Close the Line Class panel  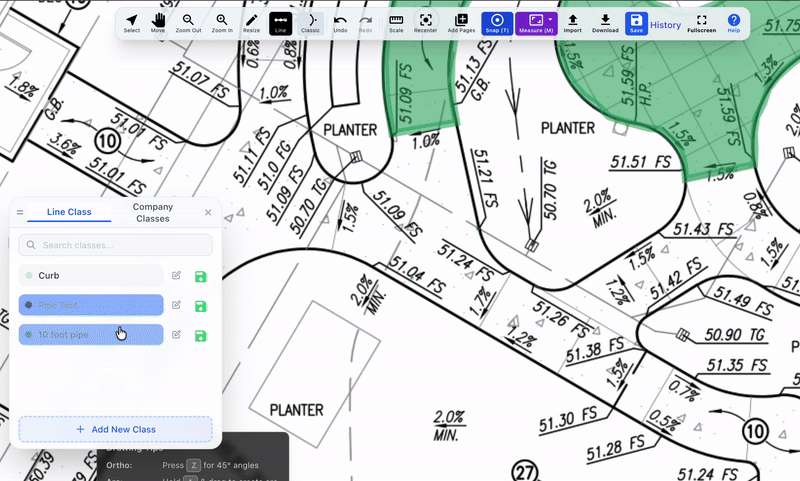[x=208, y=212]
